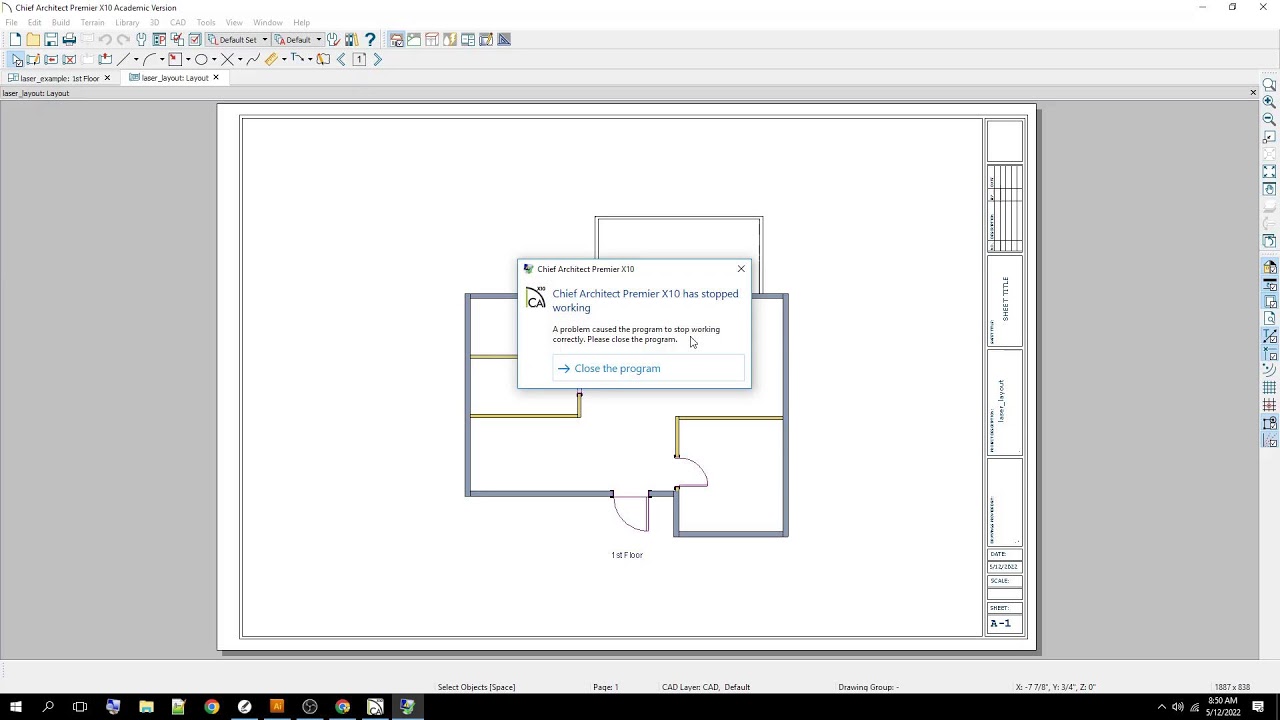Click the drafting triangle icon in top toolbar

(x=504, y=39)
